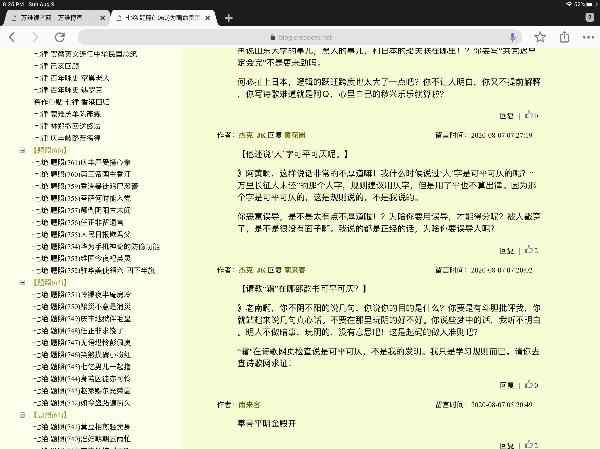Open author 杰克 JK on 07:27:19 comment
This screenshot has width=600, height=449.
(252, 135)
